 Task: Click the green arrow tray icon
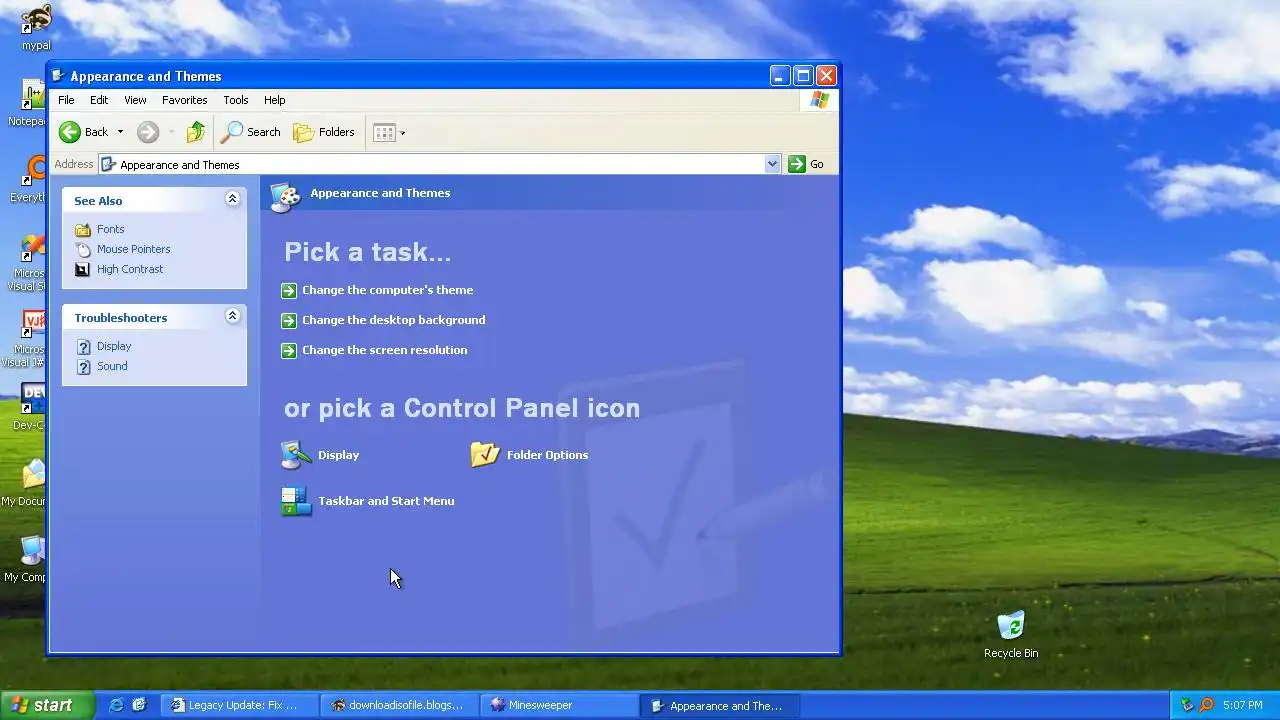(x=1187, y=705)
